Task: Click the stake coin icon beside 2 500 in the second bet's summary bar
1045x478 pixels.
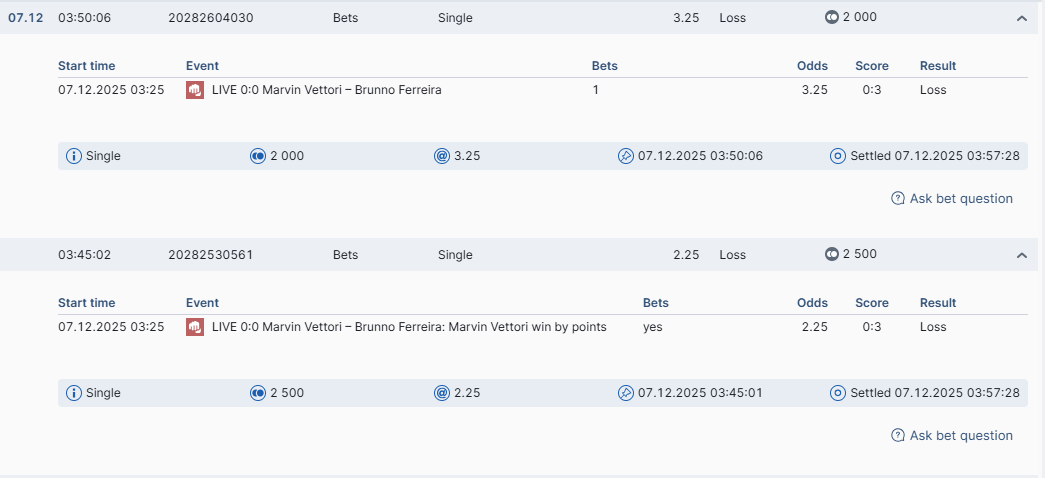Action: [x=258, y=393]
